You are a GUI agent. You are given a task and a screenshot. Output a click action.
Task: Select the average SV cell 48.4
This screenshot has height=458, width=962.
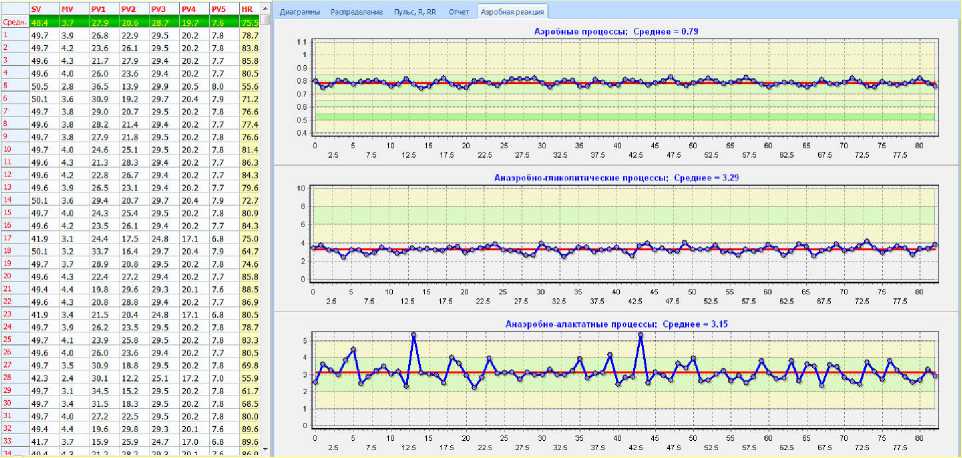44,23
